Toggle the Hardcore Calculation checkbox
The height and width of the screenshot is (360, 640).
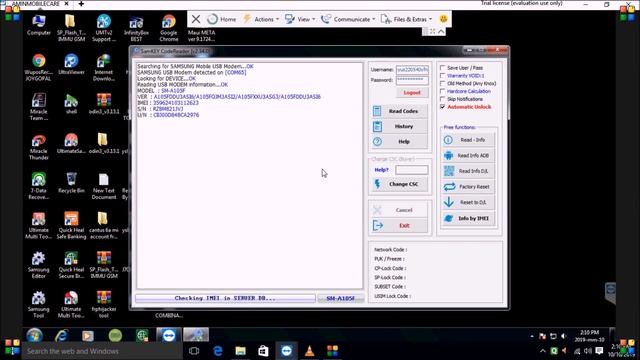(442, 91)
